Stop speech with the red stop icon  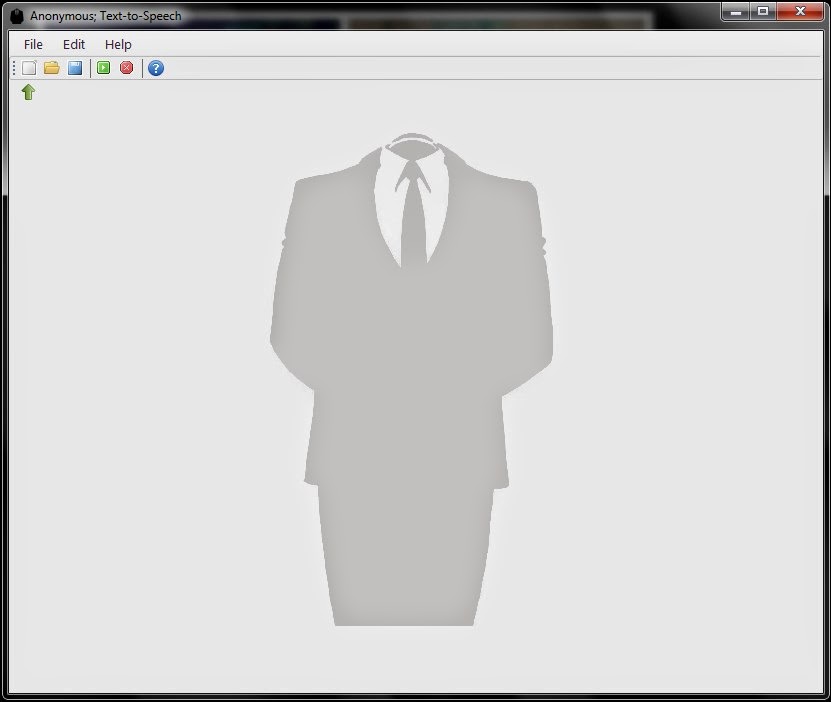pos(127,68)
